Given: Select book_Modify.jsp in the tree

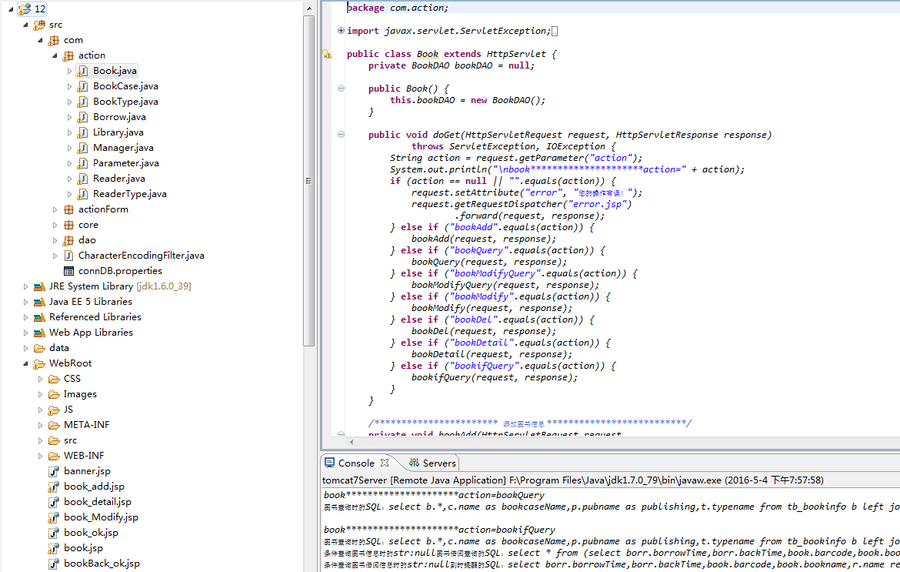Looking at the screenshot, I should (x=101, y=517).
